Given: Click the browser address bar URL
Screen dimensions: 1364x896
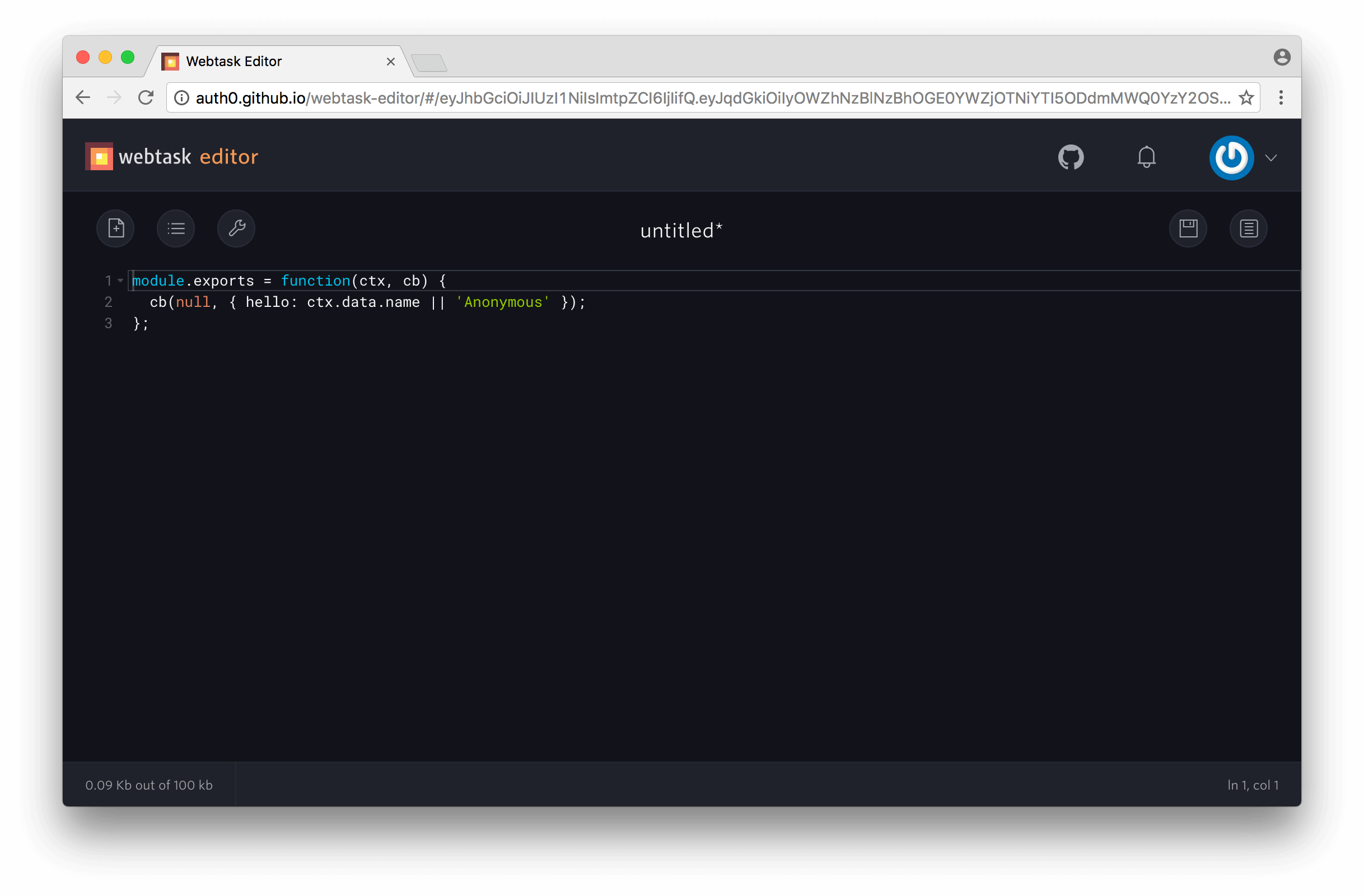Looking at the screenshot, I should 688,98.
